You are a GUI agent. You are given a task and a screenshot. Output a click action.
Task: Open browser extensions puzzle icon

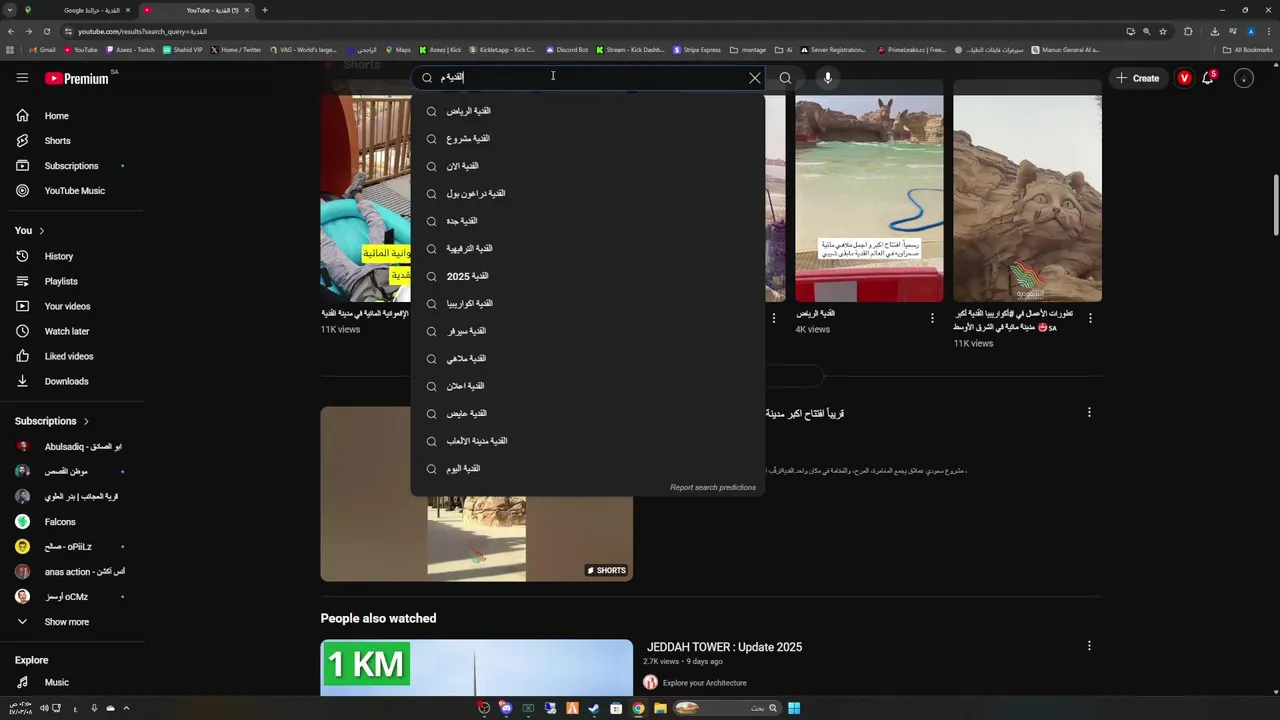click(x=1188, y=31)
